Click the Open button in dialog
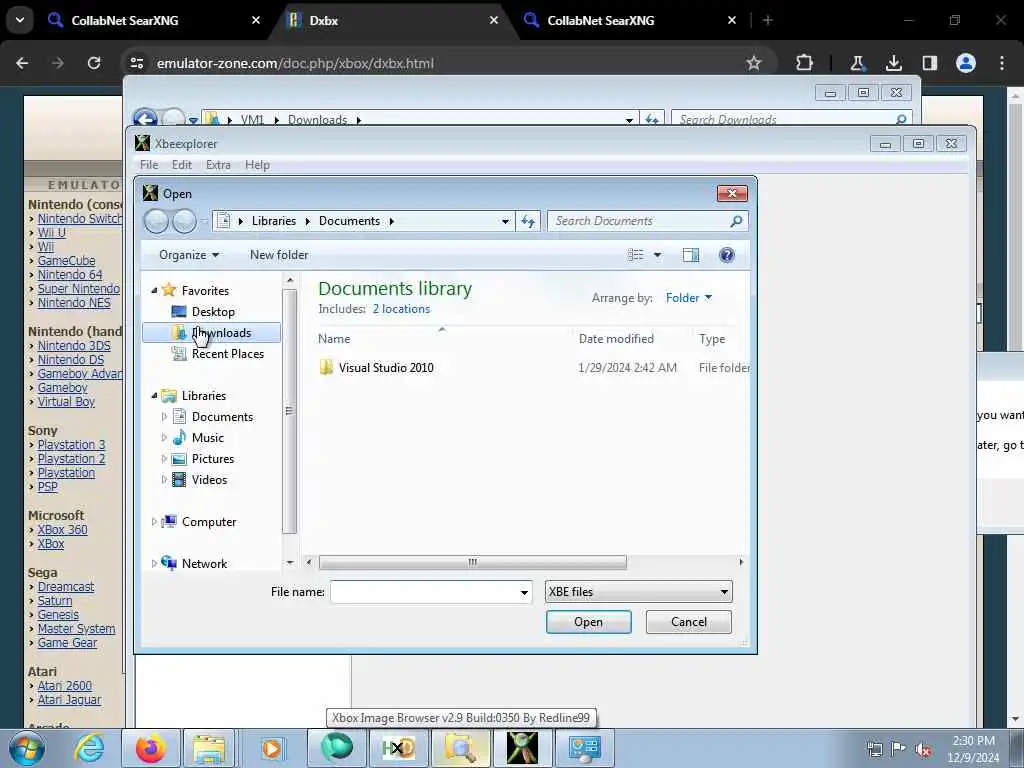This screenshot has width=1024, height=768. click(588, 622)
